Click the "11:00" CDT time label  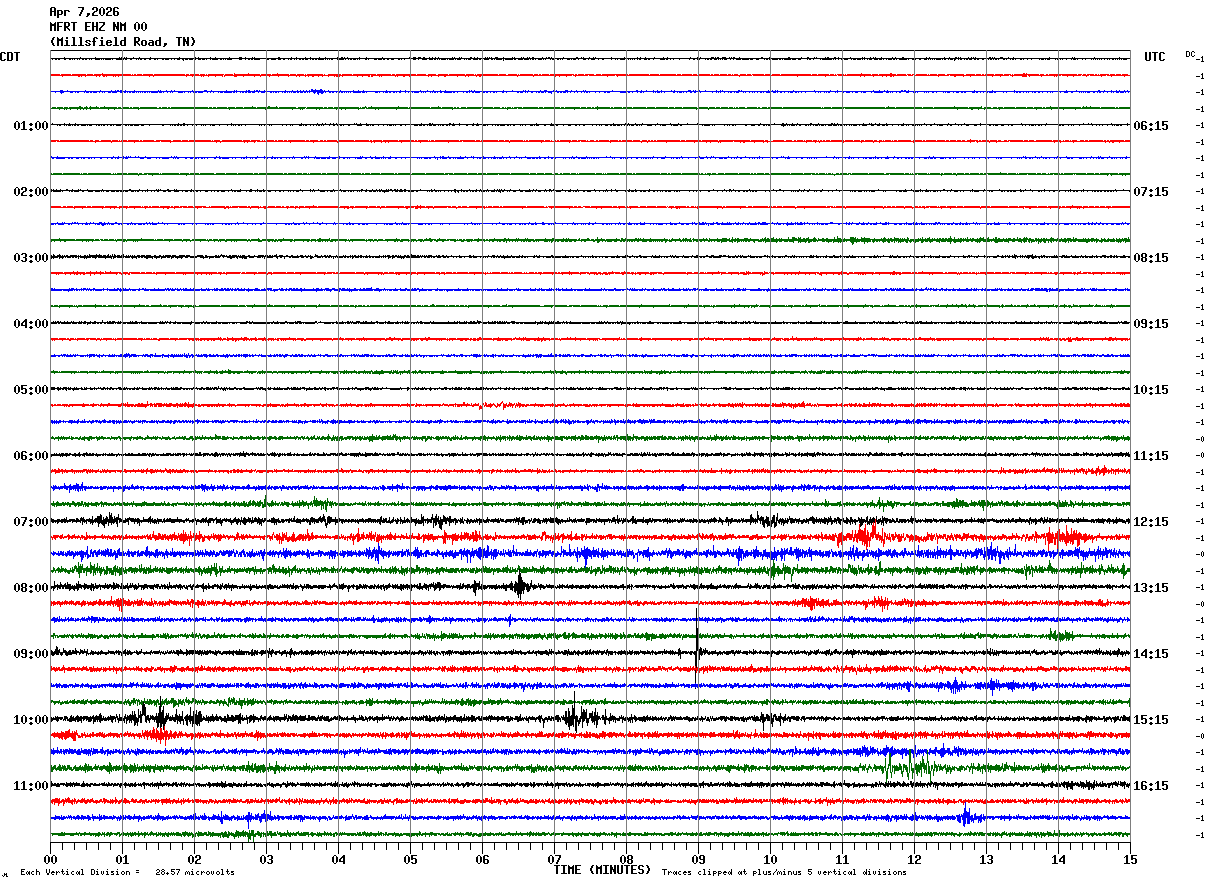tap(31, 786)
